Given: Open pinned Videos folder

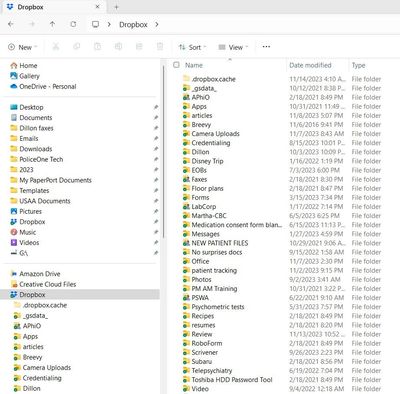Looking at the screenshot, I should 25,243.
